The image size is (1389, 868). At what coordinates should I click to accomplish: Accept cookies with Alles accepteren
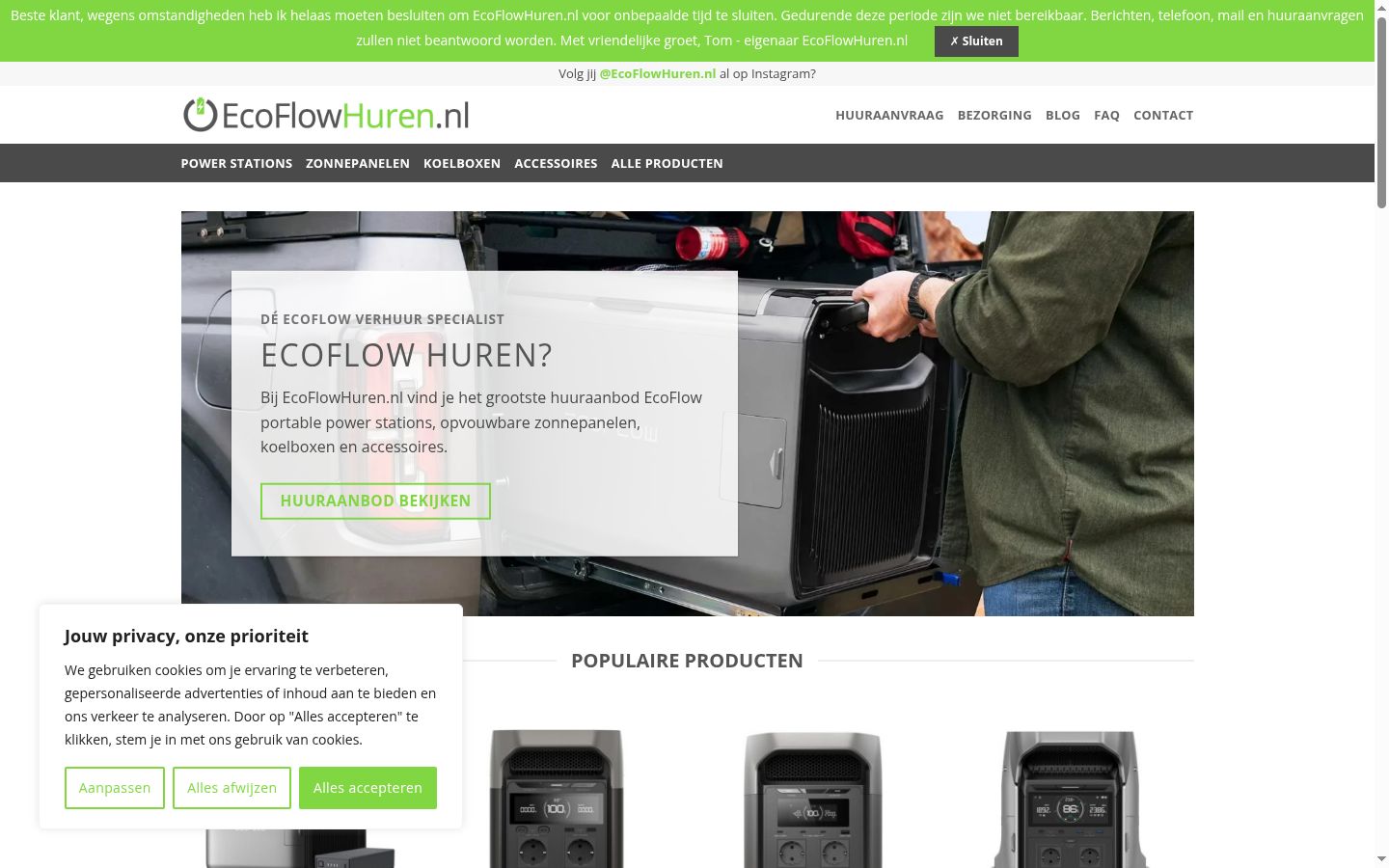coord(368,788)
